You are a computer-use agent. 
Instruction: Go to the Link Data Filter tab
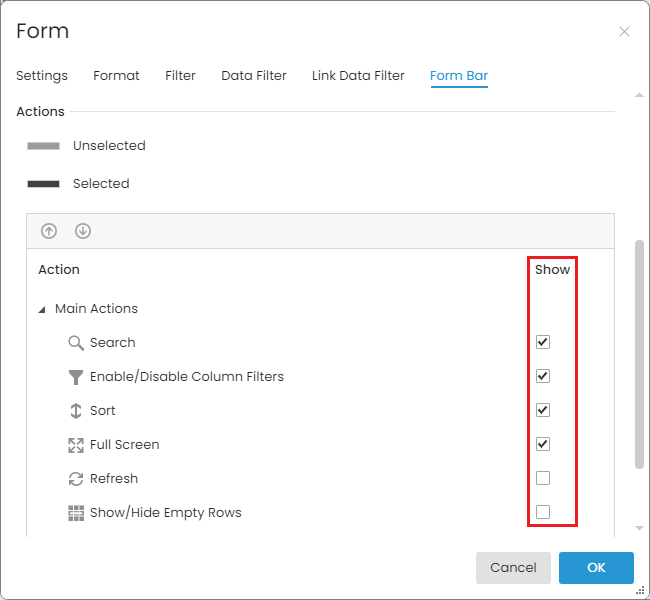click(358, 75)
